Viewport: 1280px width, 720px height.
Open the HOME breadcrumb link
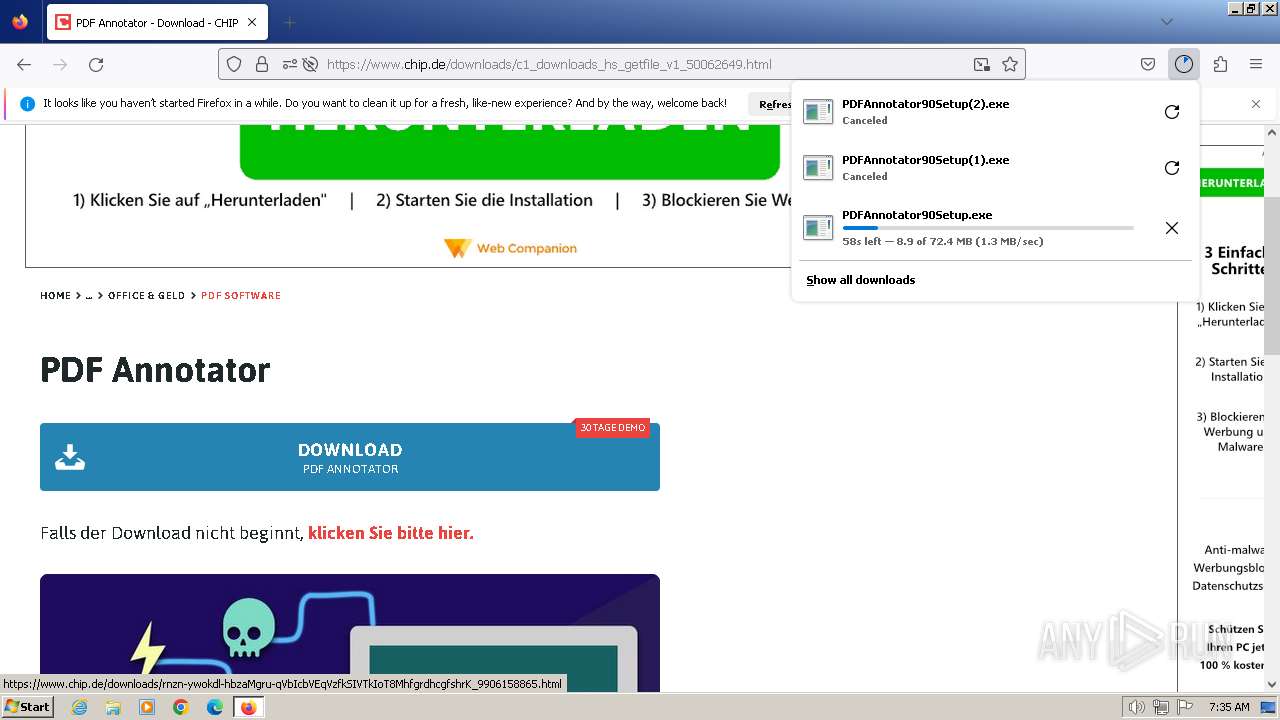(55, 296)
